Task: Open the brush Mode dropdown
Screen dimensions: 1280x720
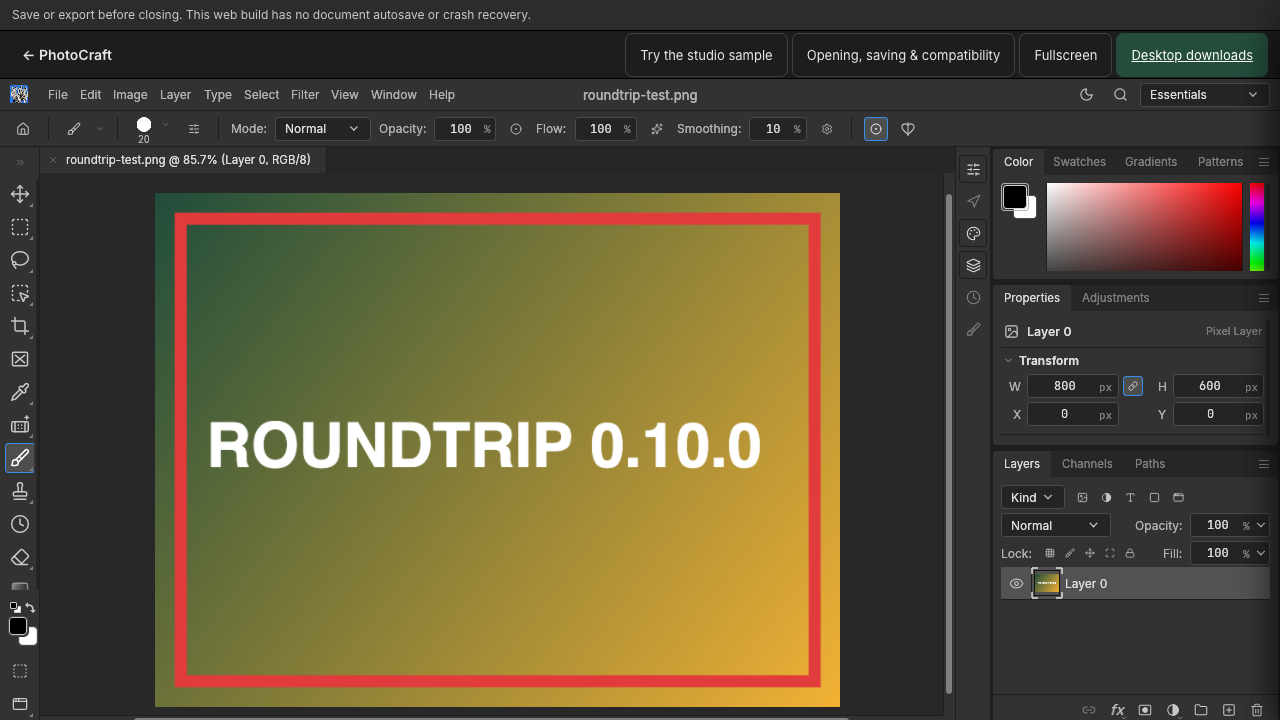Action: point(323,129)
